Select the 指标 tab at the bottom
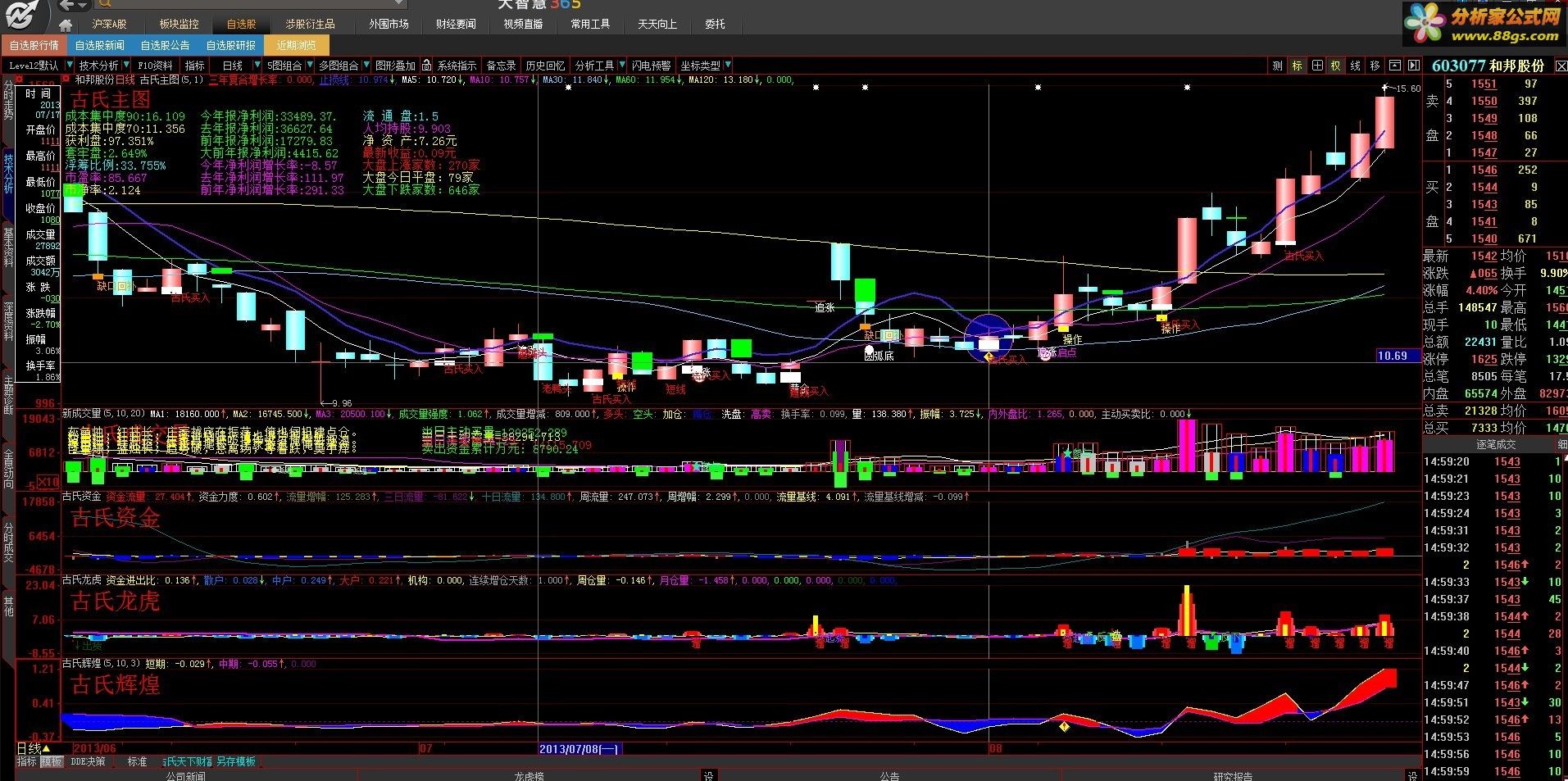The width and height of the screenshot is (1568, 781). click(27, 761)
